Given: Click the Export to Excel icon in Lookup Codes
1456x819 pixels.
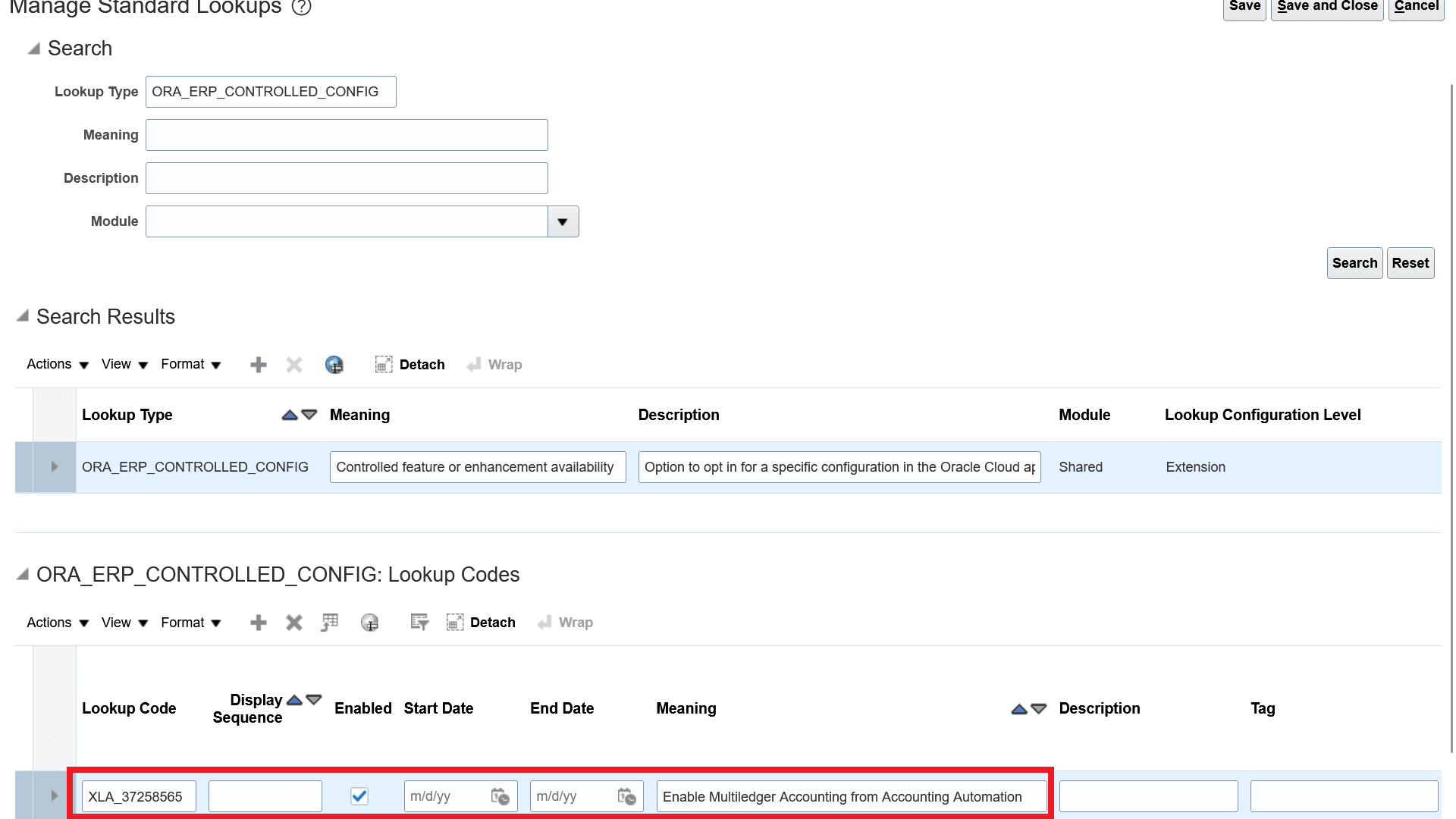Looking at the screenshot, I should tap(330, 623).
